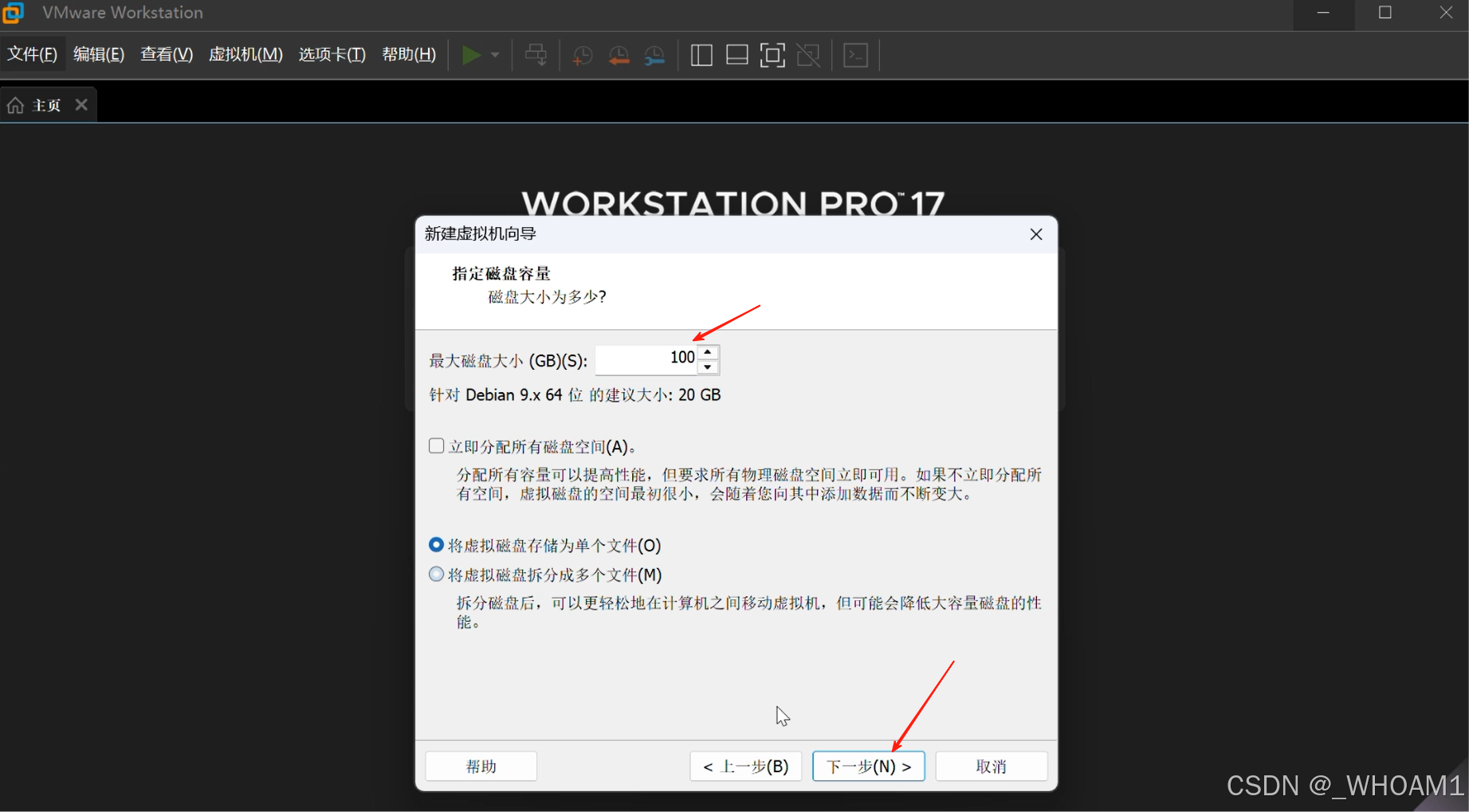The width and height of the screenshot is (1469, 812).
Task: Open the 查看(V) menu
Action: click(x=167, y=54)
